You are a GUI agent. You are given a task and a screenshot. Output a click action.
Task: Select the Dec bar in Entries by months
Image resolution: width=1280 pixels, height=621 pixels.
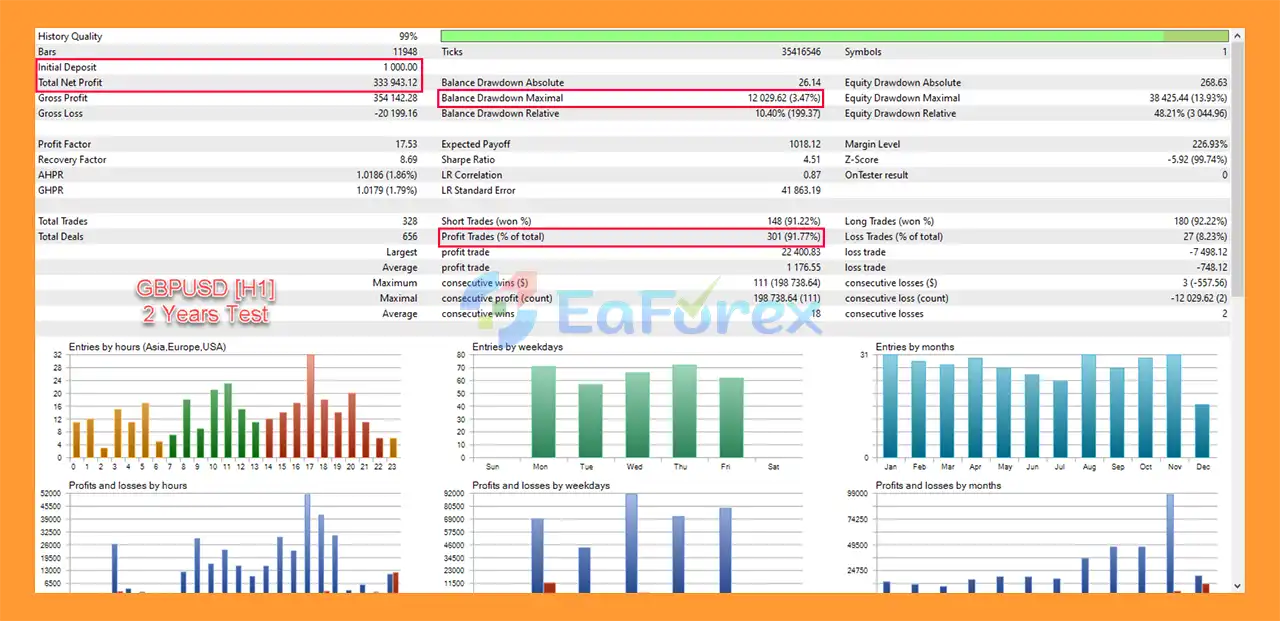[x=1202, y=431]
